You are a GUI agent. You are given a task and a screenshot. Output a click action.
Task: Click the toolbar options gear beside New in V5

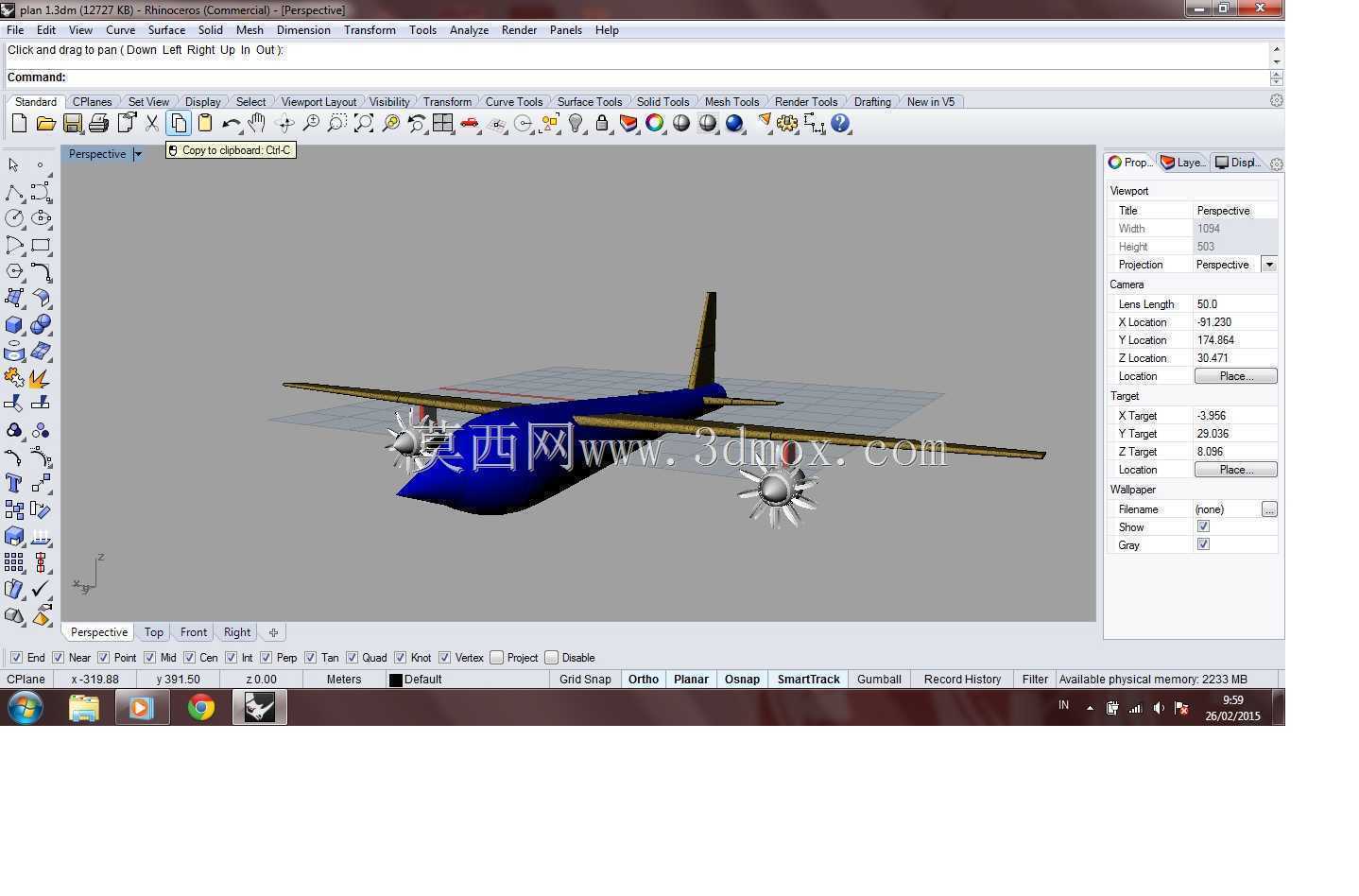tap(1277, 101)
